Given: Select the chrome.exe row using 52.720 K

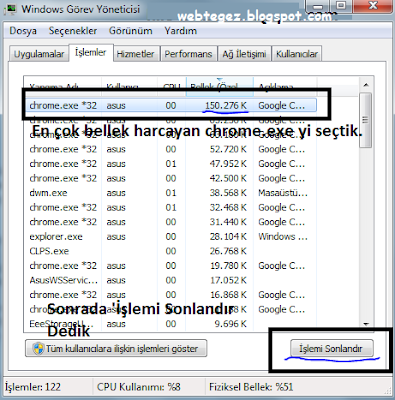Looking at the screenshot, I should [x=171, y=149].
